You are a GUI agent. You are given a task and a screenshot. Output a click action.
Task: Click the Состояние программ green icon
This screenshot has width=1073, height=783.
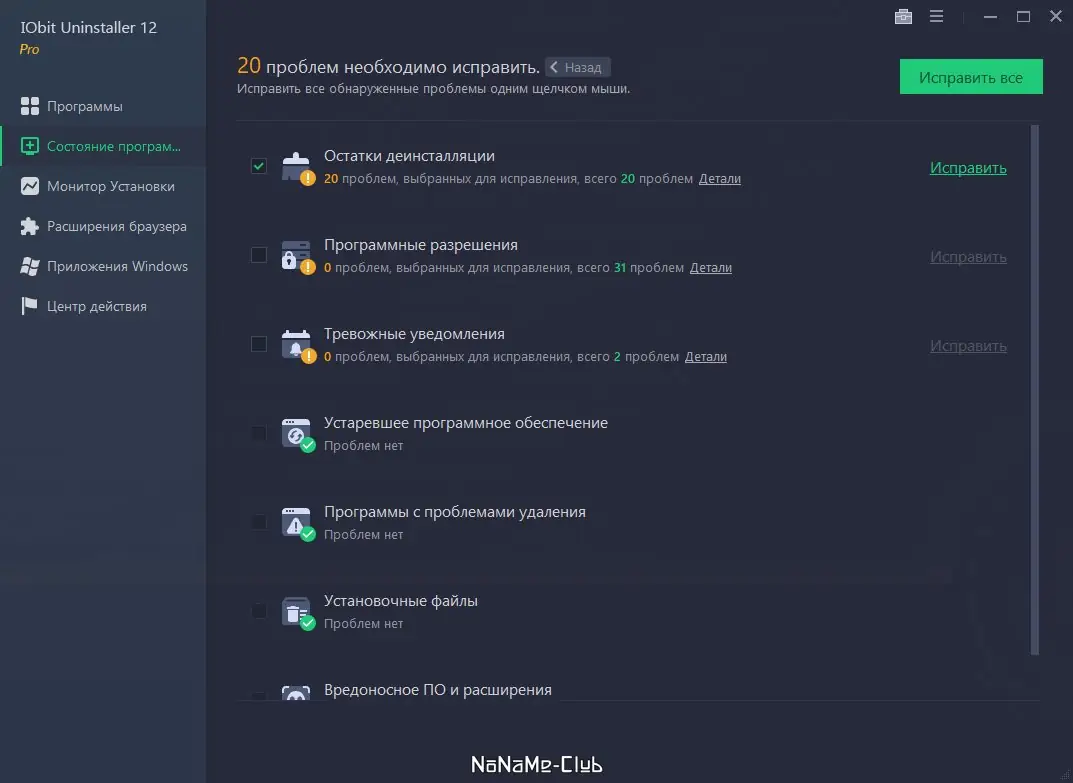point(29,146)
